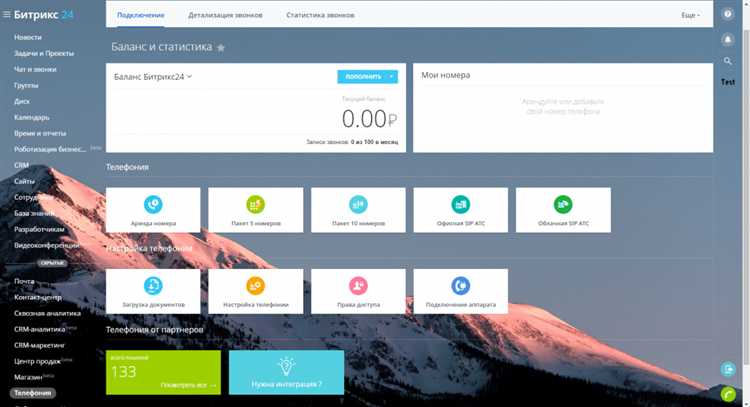The width and height of the screenshot is (750, 407).
Task: Expand the Еще menu
Action: [690, 15]
